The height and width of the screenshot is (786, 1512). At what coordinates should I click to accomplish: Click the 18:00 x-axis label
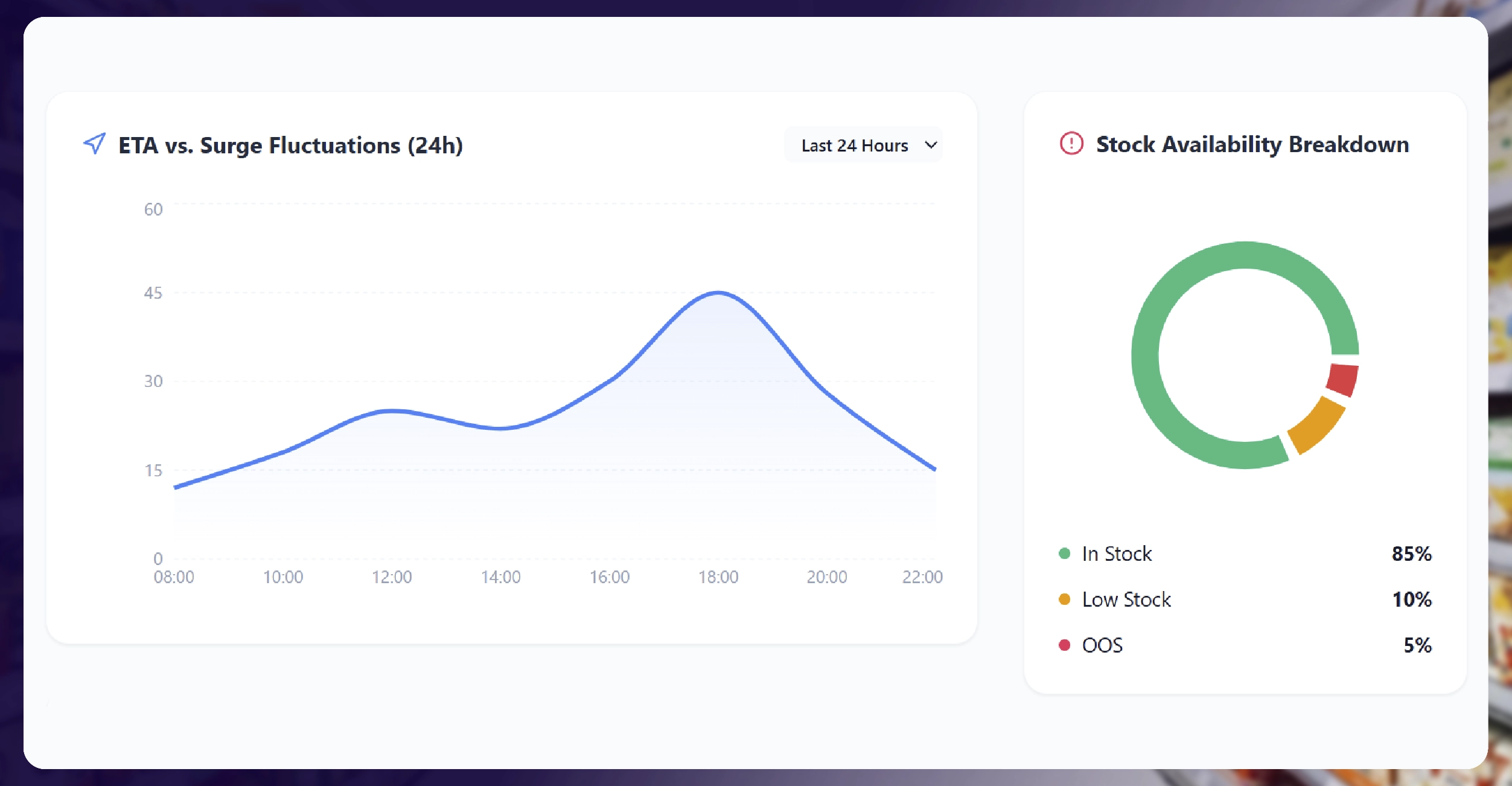click(718, 577)
